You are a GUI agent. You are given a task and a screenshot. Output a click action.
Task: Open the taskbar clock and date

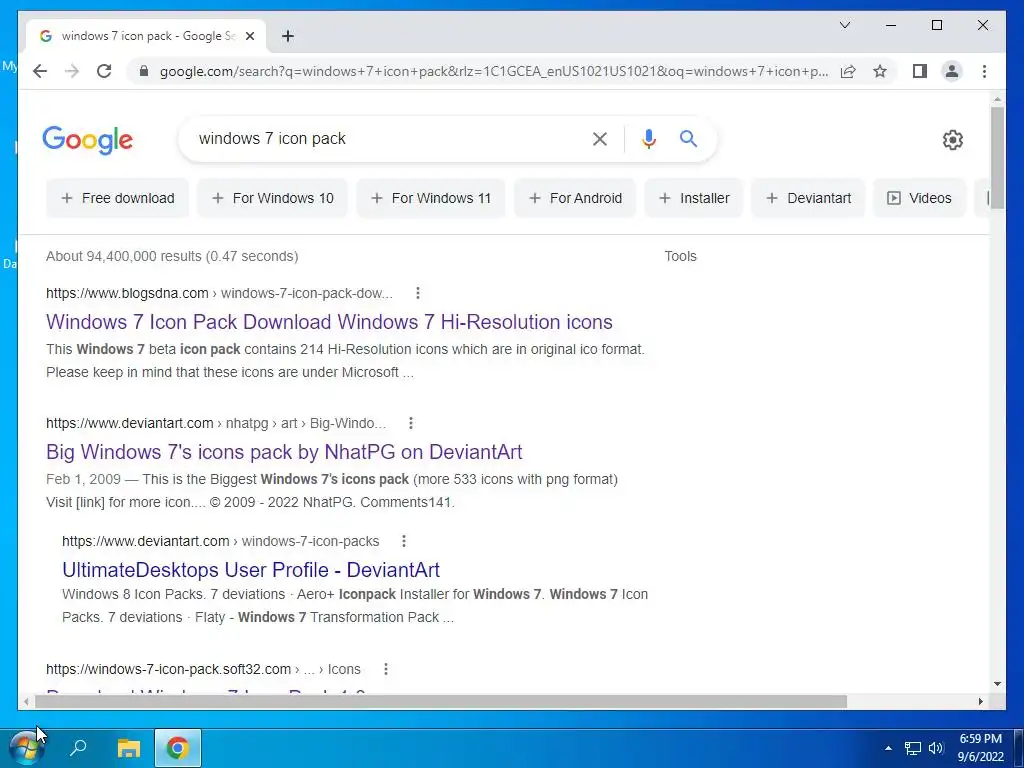(980, 748)
